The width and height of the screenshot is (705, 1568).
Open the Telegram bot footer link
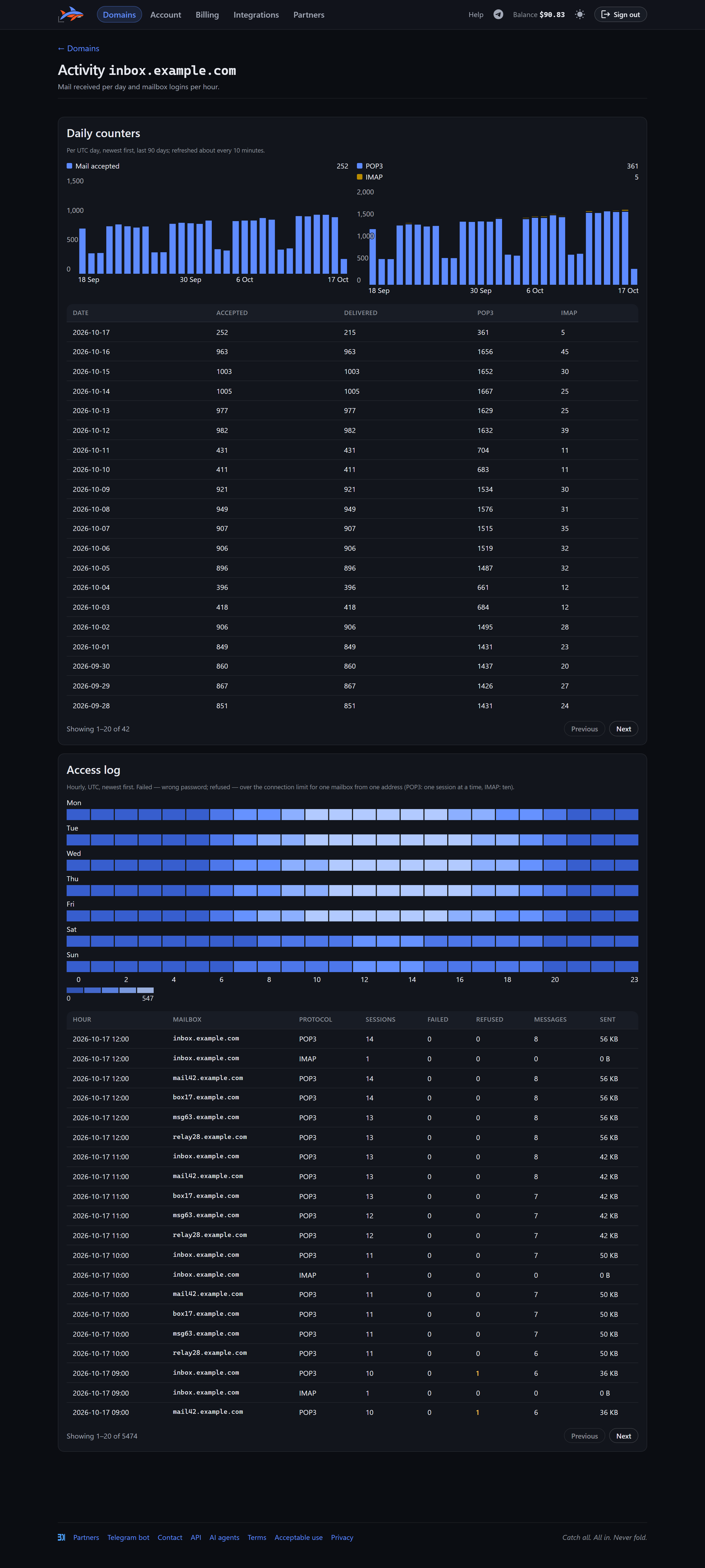point(128,1537)
